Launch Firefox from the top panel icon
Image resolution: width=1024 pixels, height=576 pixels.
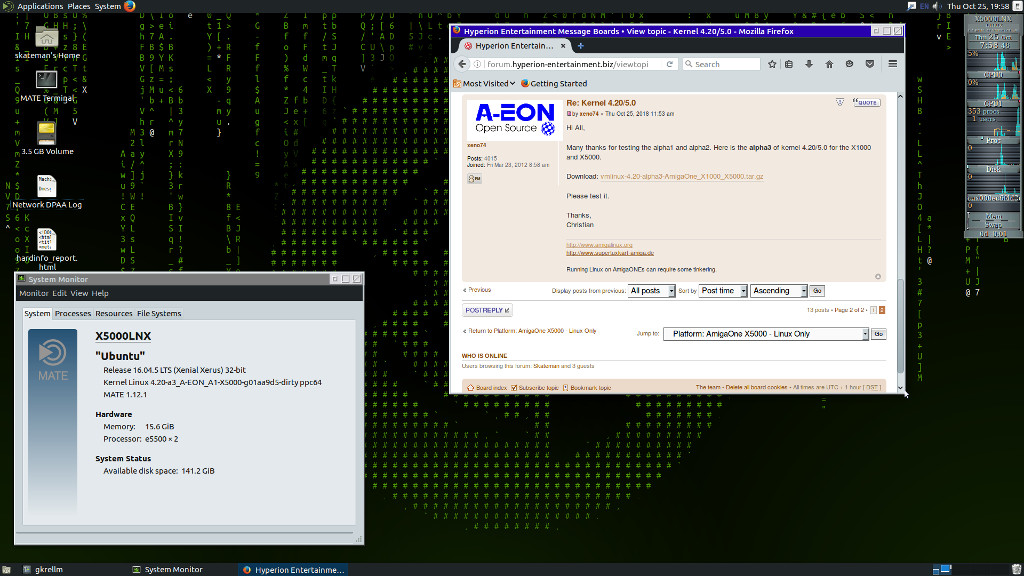click(x=129, y=6)
